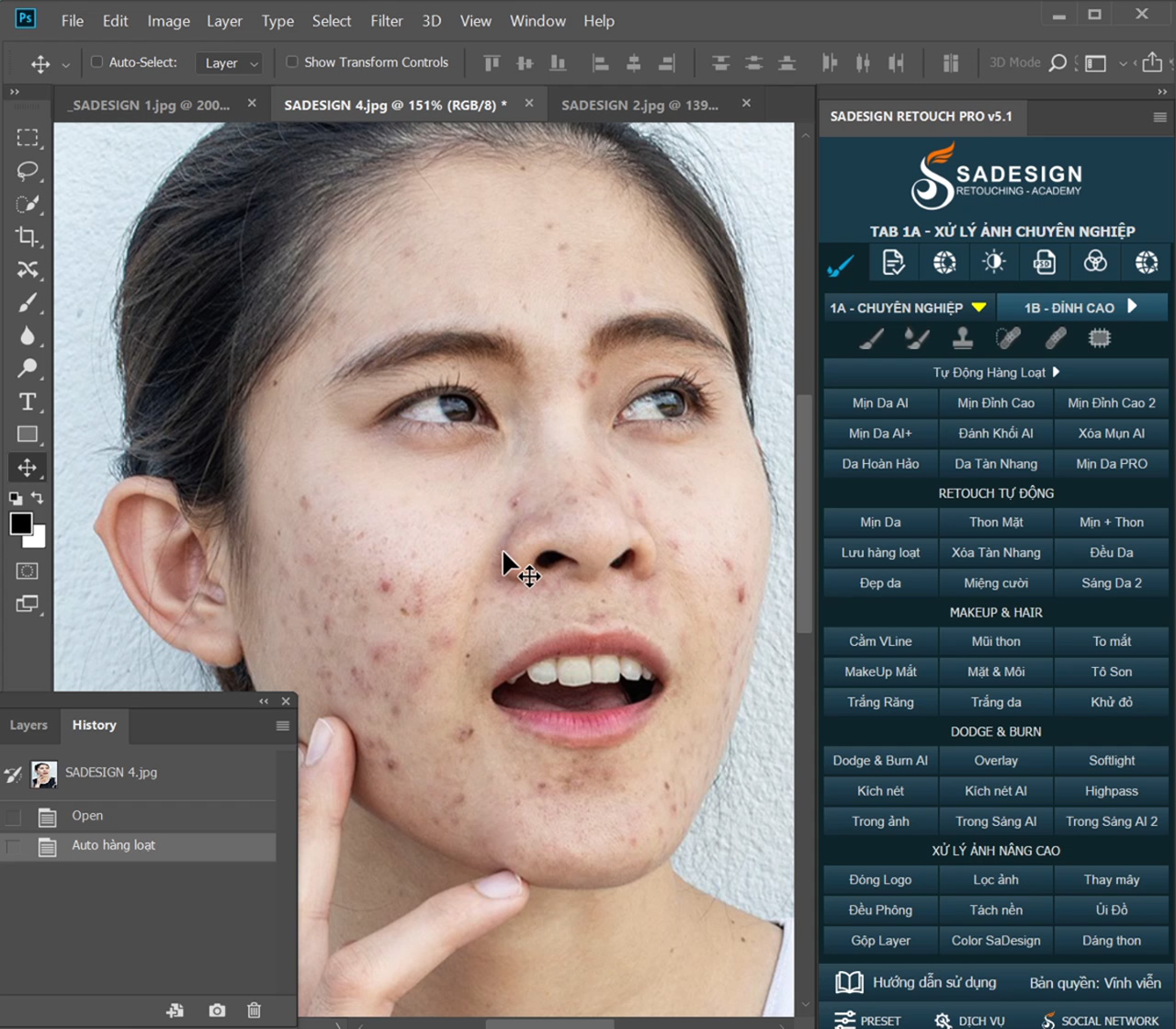Open the PSD file icon in SADESIGN panel

tap(1043, 262)
